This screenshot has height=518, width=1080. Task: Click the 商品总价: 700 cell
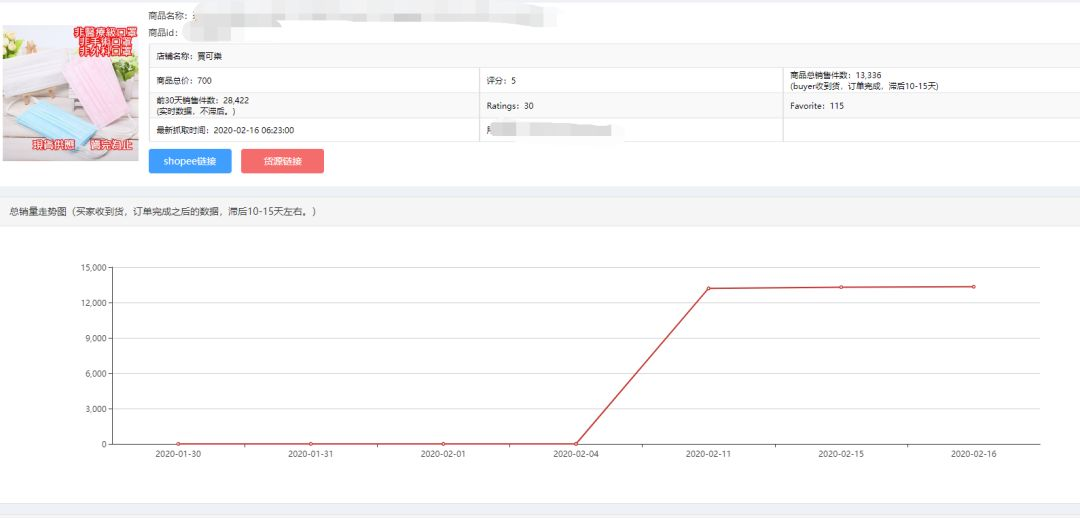[x=314, y=81]
